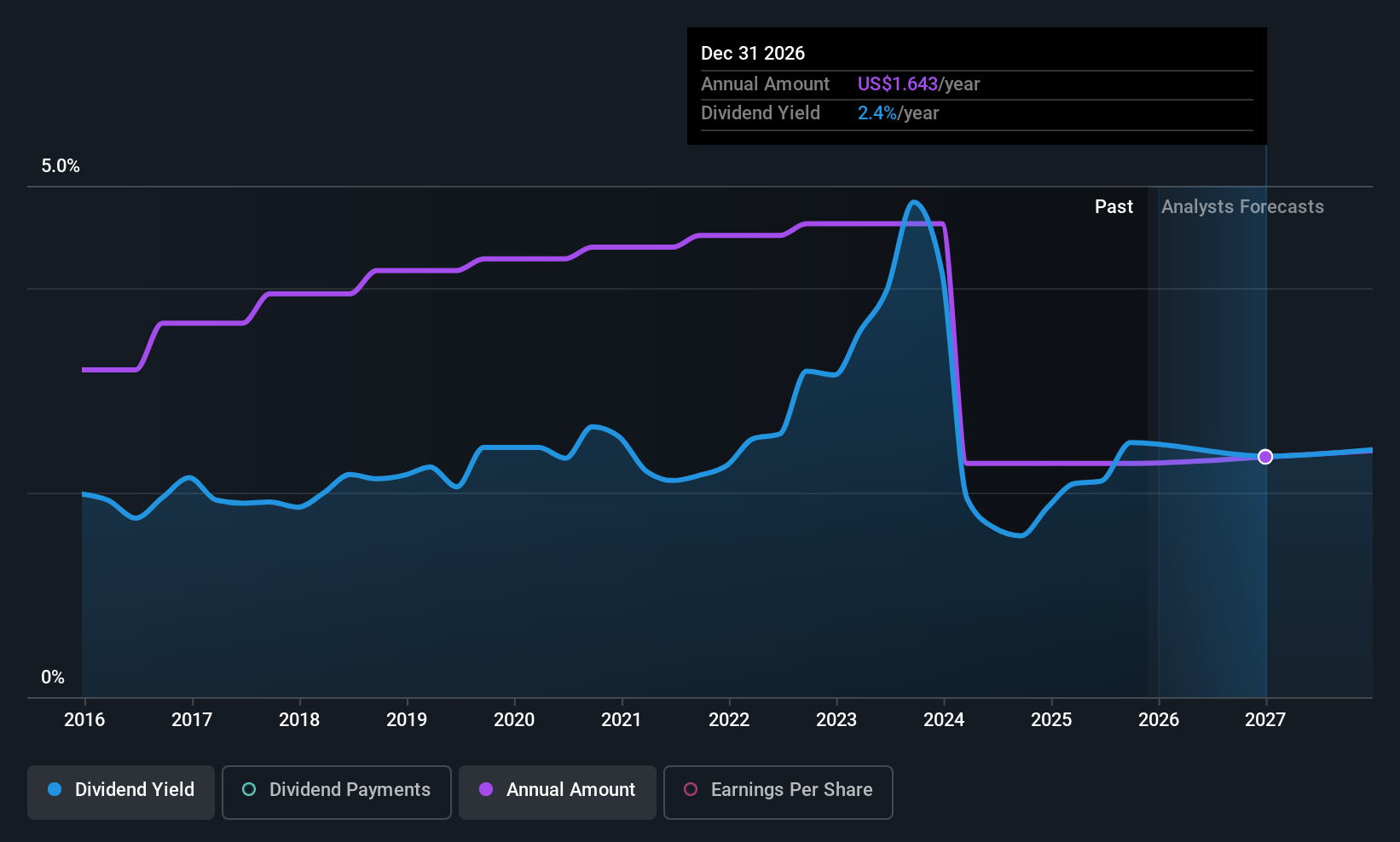Select the 2016 x-axis label

(84, 720)
